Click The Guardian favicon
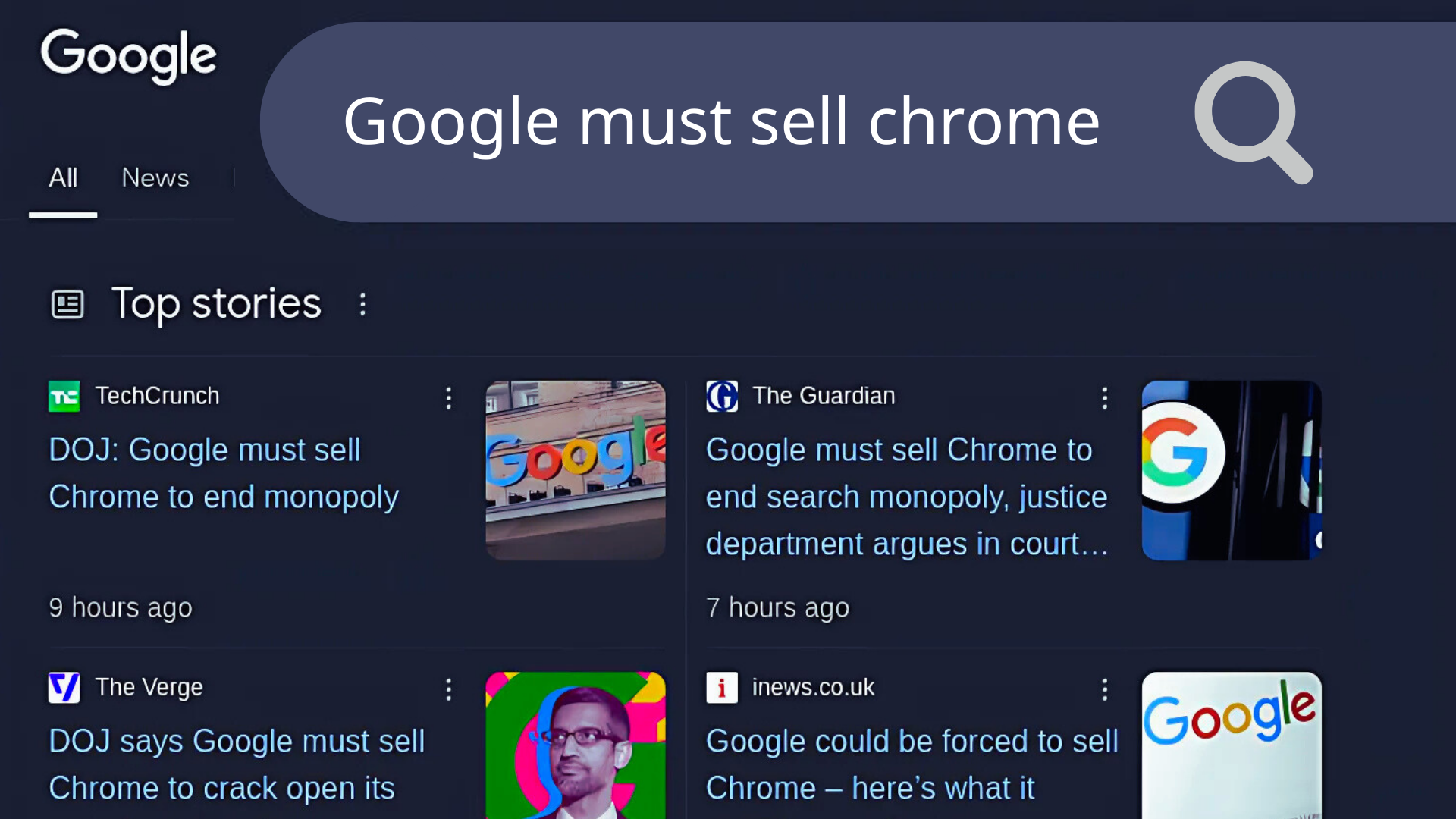This screenshot has width=1456, height=819. 721,396
